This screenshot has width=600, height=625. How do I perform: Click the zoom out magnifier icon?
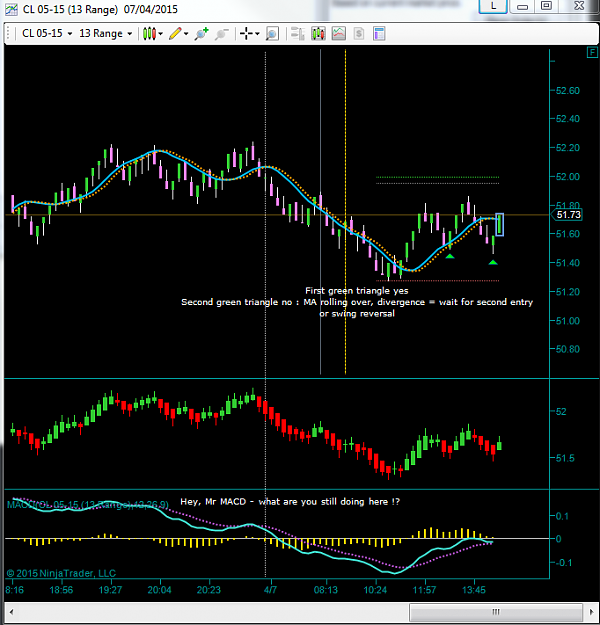(222, 34)
